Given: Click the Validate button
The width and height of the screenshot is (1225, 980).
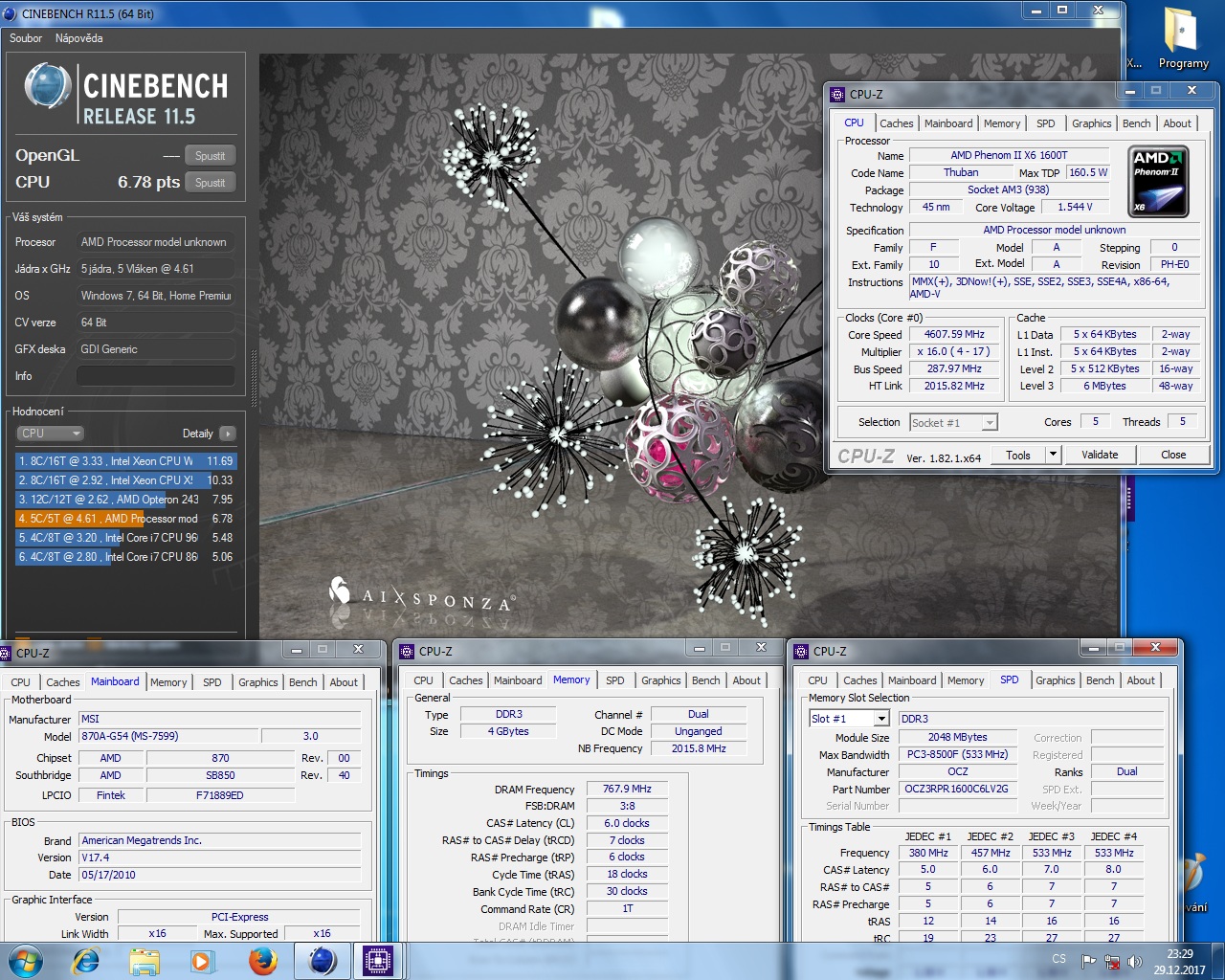Looking at the screenshot, I should coord(1100,455).
